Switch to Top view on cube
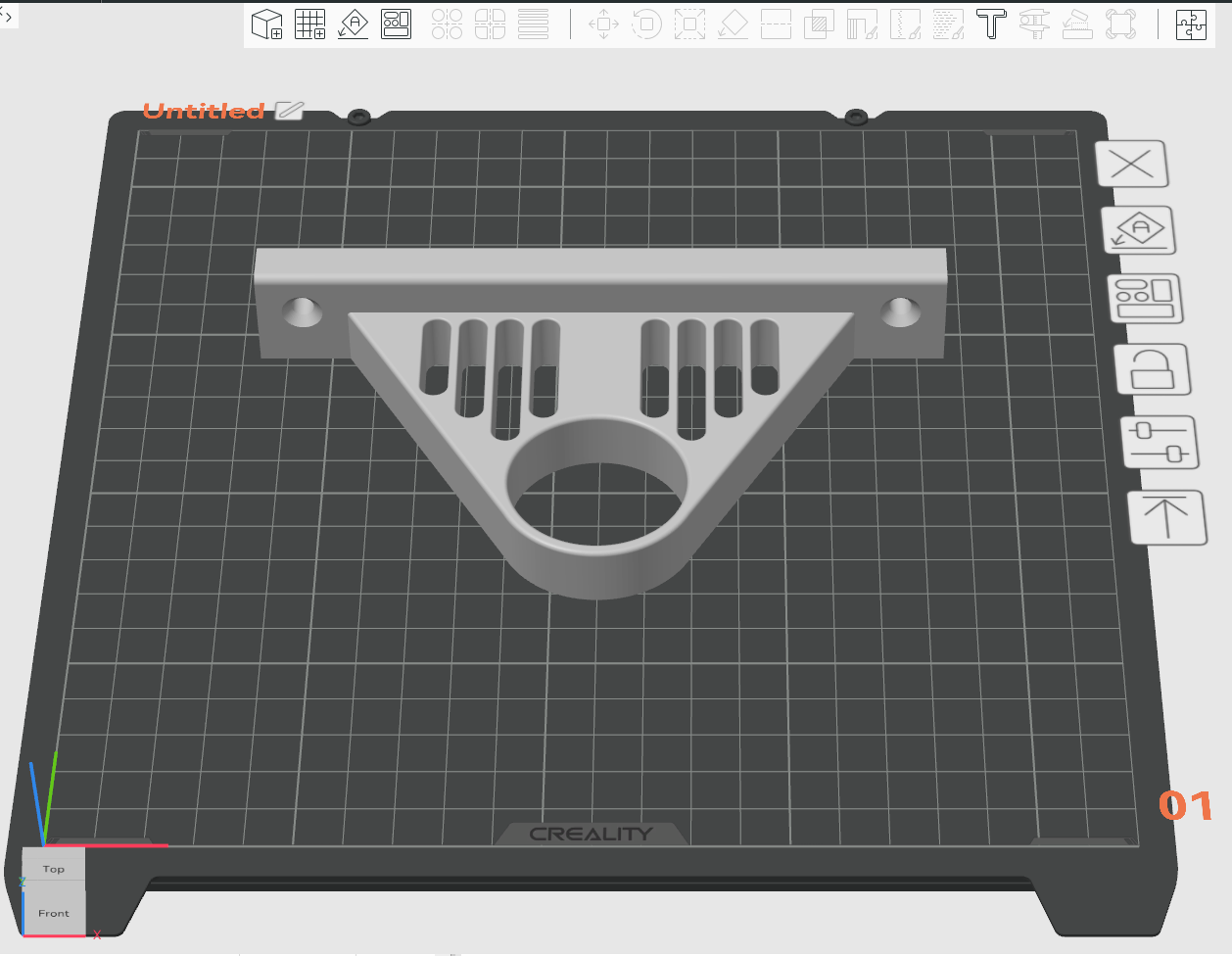The height and width of the screenshot is (956, 1232). [54, 866]
